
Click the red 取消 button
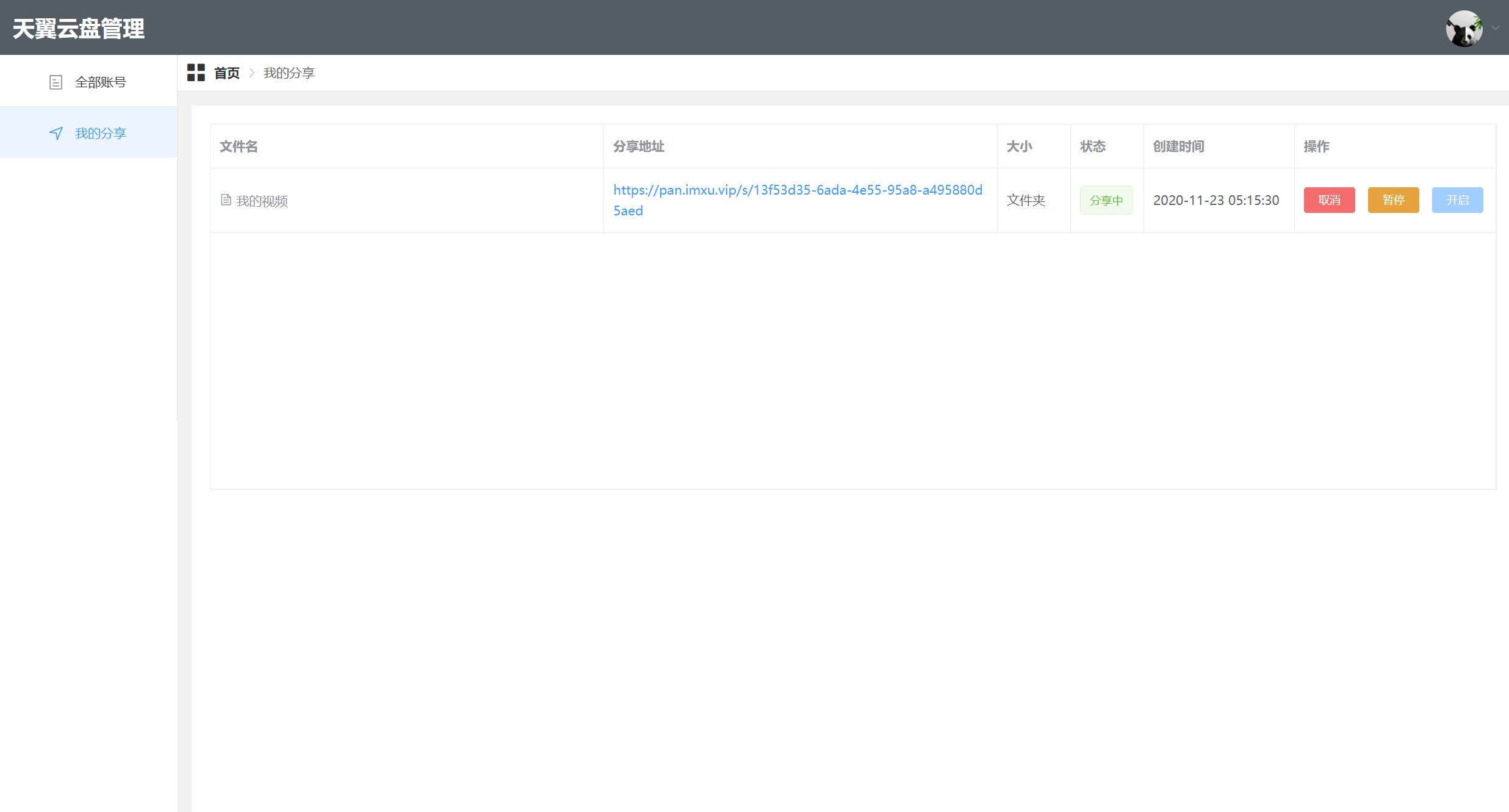(x=1329, y=200)
